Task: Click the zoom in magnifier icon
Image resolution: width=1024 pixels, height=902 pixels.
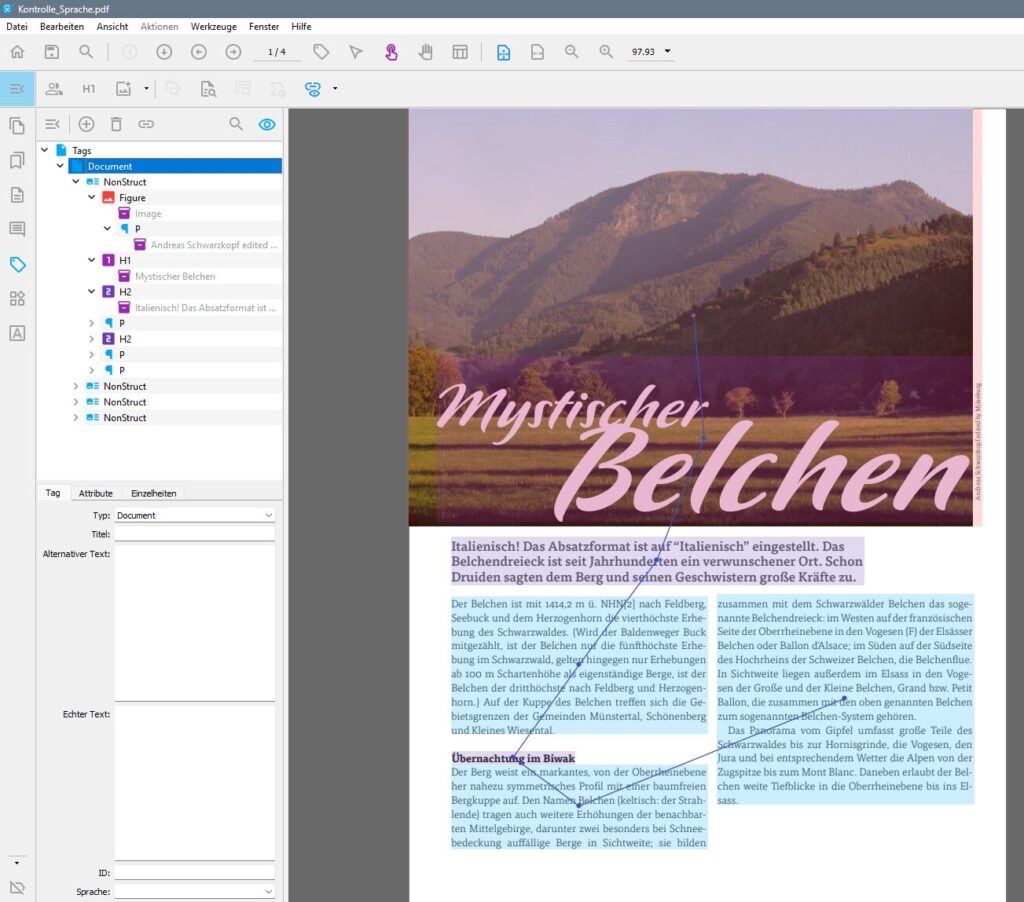Action: pos(605,52)
